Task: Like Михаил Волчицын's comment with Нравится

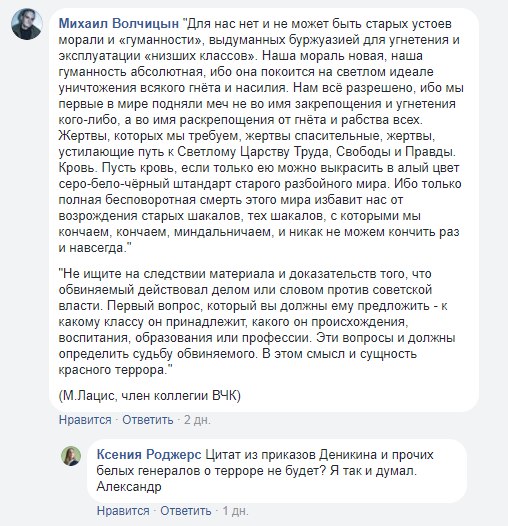Action: (x=85, y=420)
